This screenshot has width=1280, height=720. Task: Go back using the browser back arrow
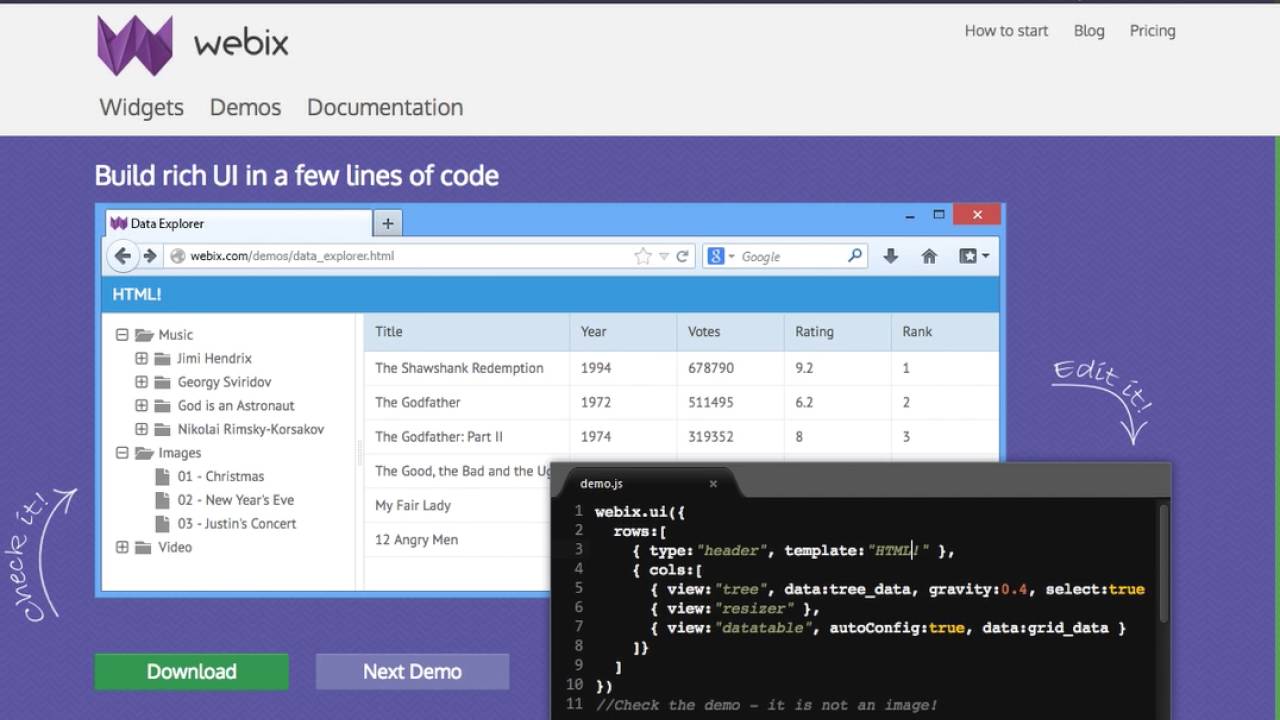pos(122,256)
